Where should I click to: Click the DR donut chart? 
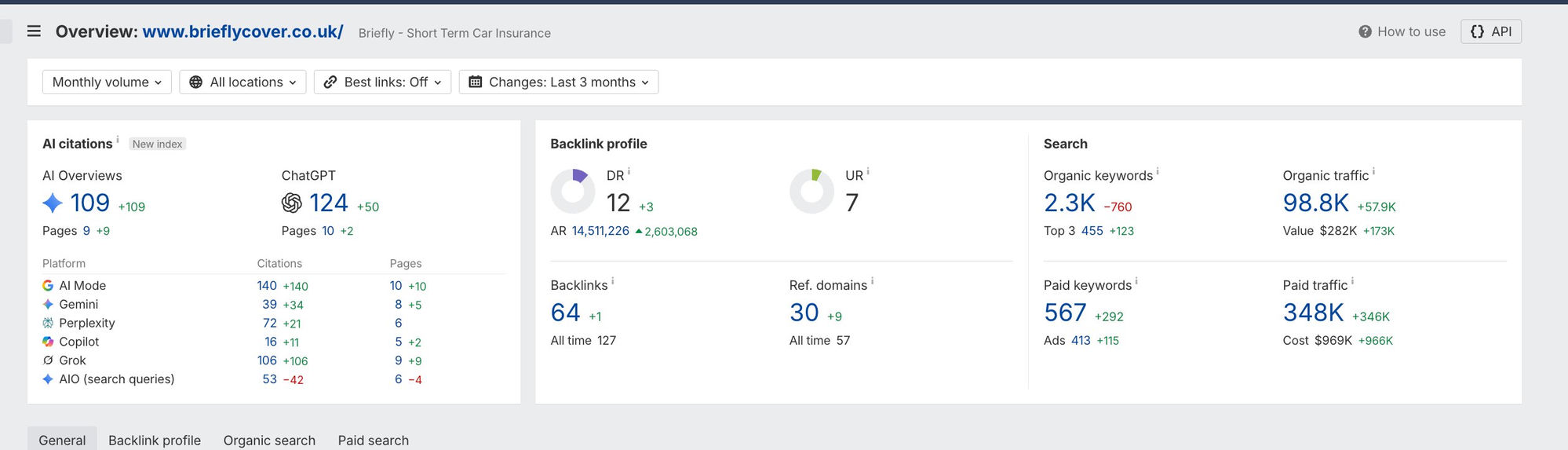573,191
